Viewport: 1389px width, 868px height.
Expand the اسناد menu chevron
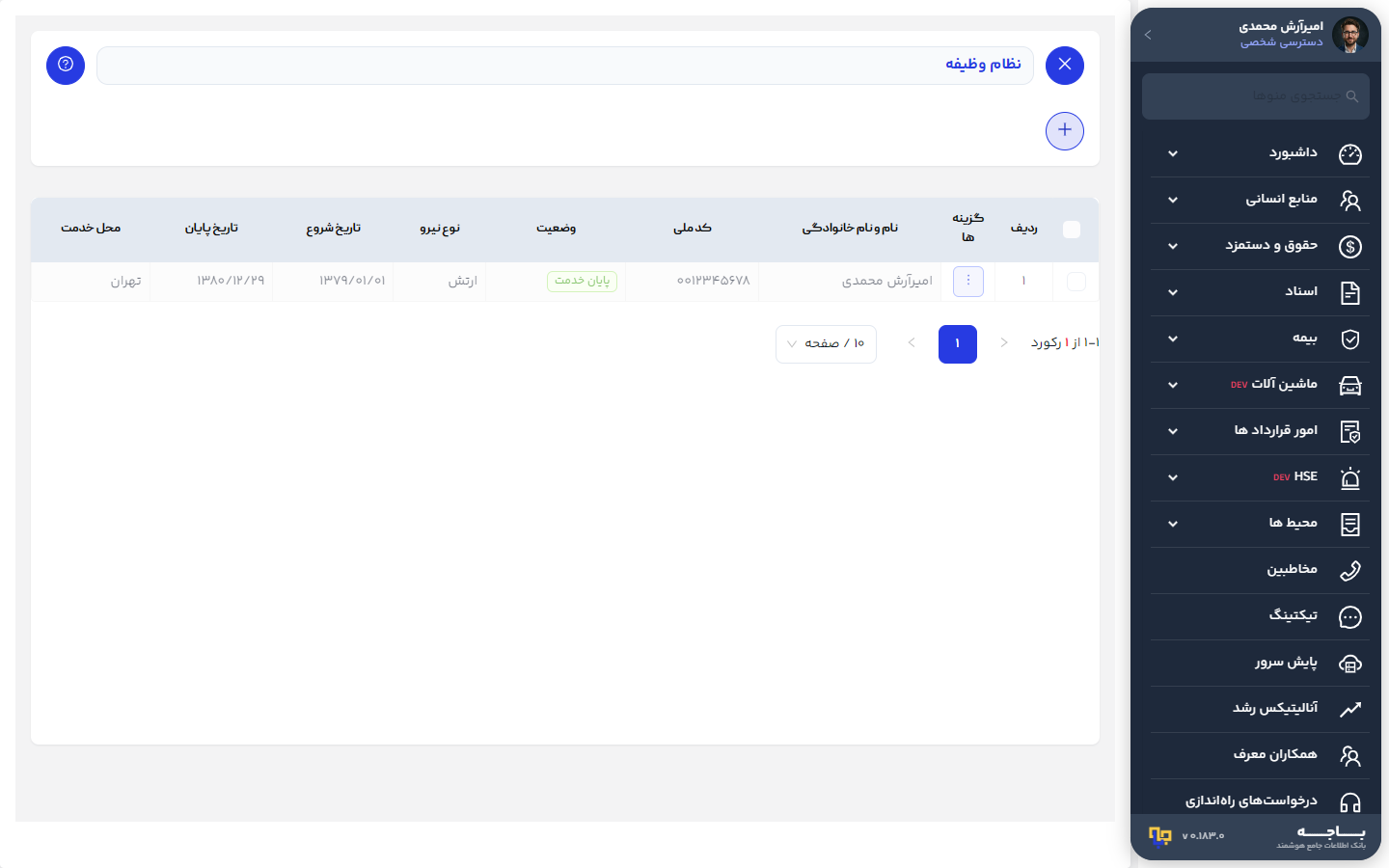coord(1173,292)
